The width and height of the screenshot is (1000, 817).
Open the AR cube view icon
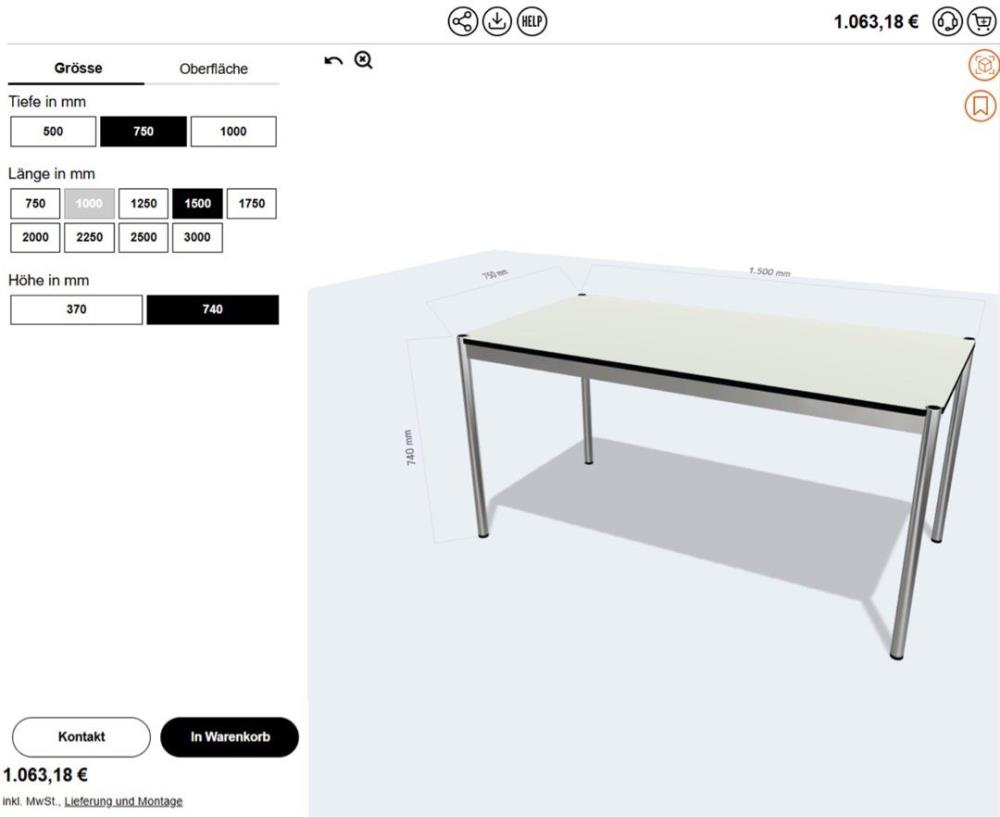(x=983, y=65)
